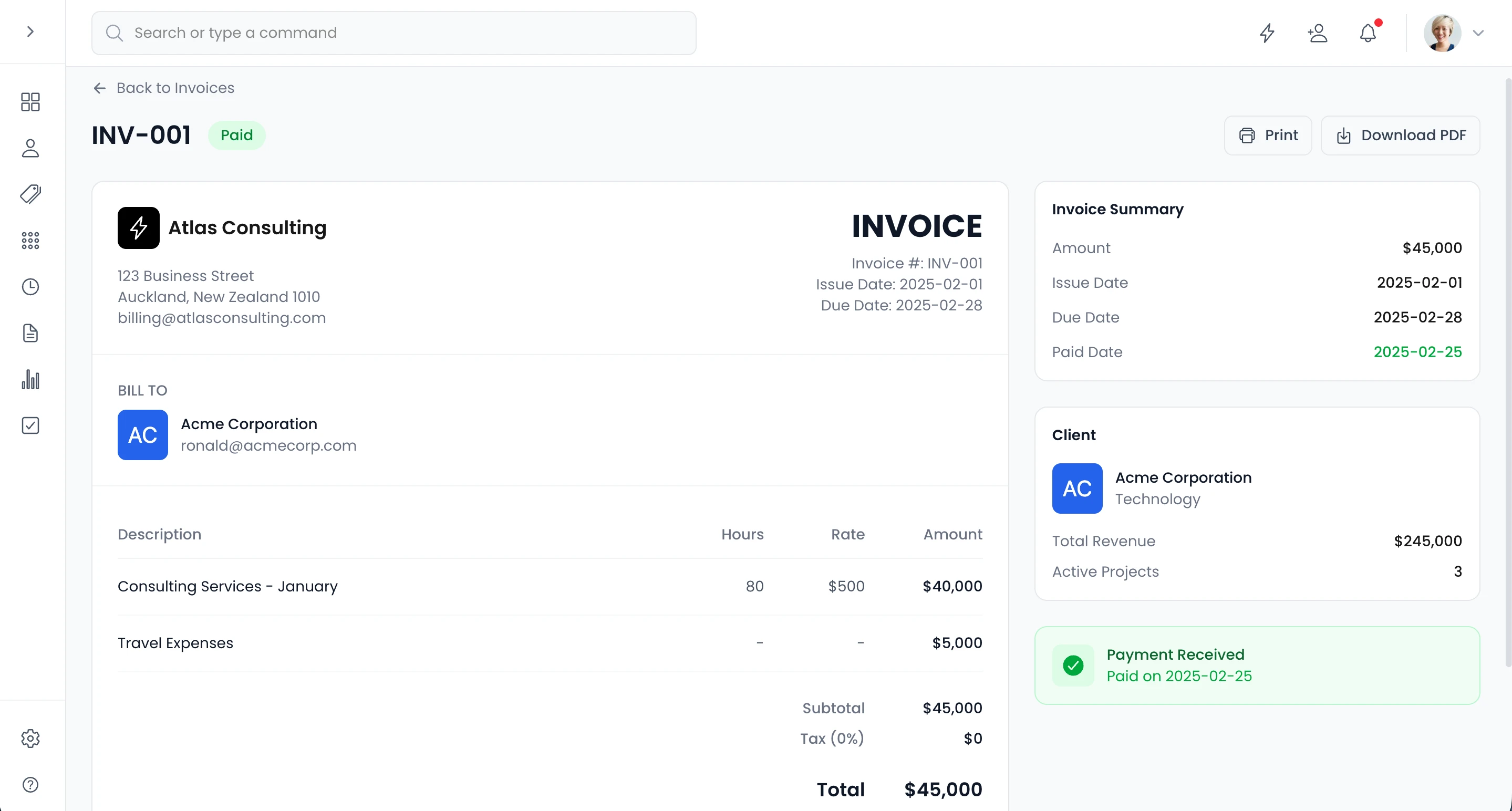
Task: Navigate using the Back to Invoices link
Action: (164, 87)
